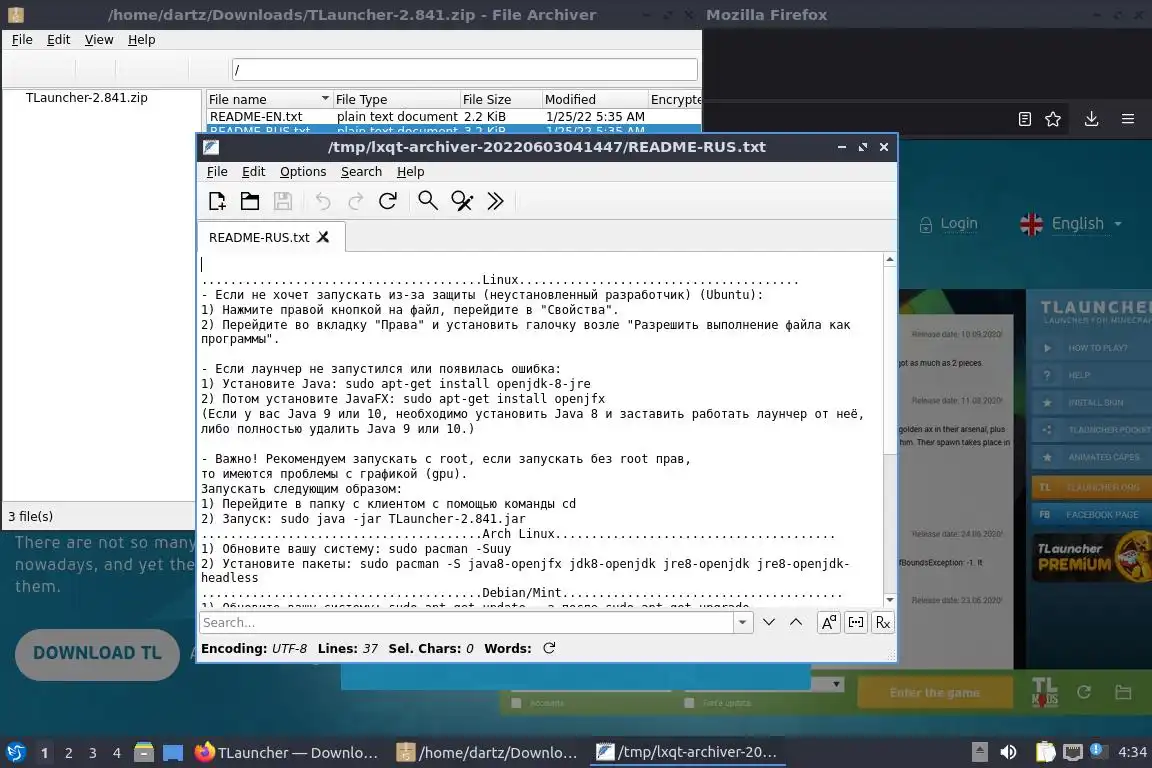Open the Edit menu in the text editor
Image resolution: width=1152 pixels, height=768 pixels.
(x=253, y=171)
